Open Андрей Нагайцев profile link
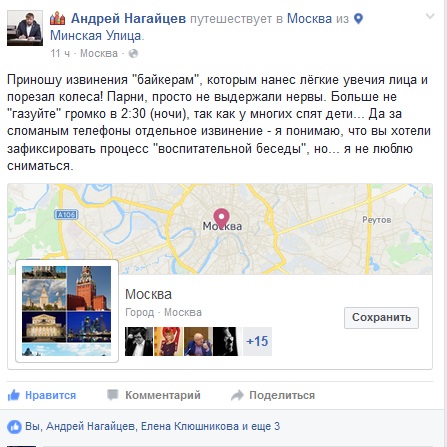The image size is (447, 447). click(128, 18)
